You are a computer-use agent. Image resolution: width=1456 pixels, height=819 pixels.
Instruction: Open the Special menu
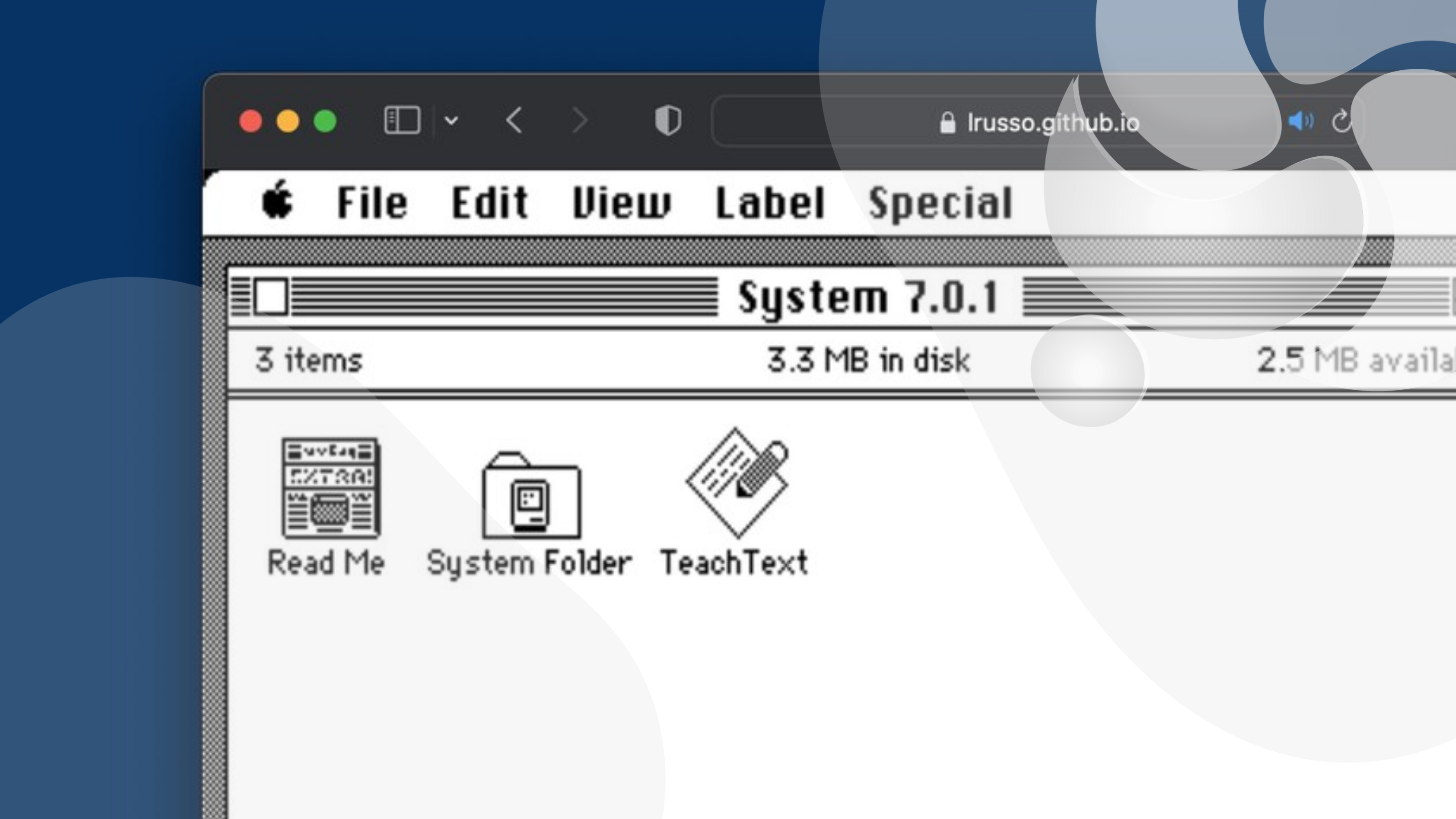click(940, 203)
